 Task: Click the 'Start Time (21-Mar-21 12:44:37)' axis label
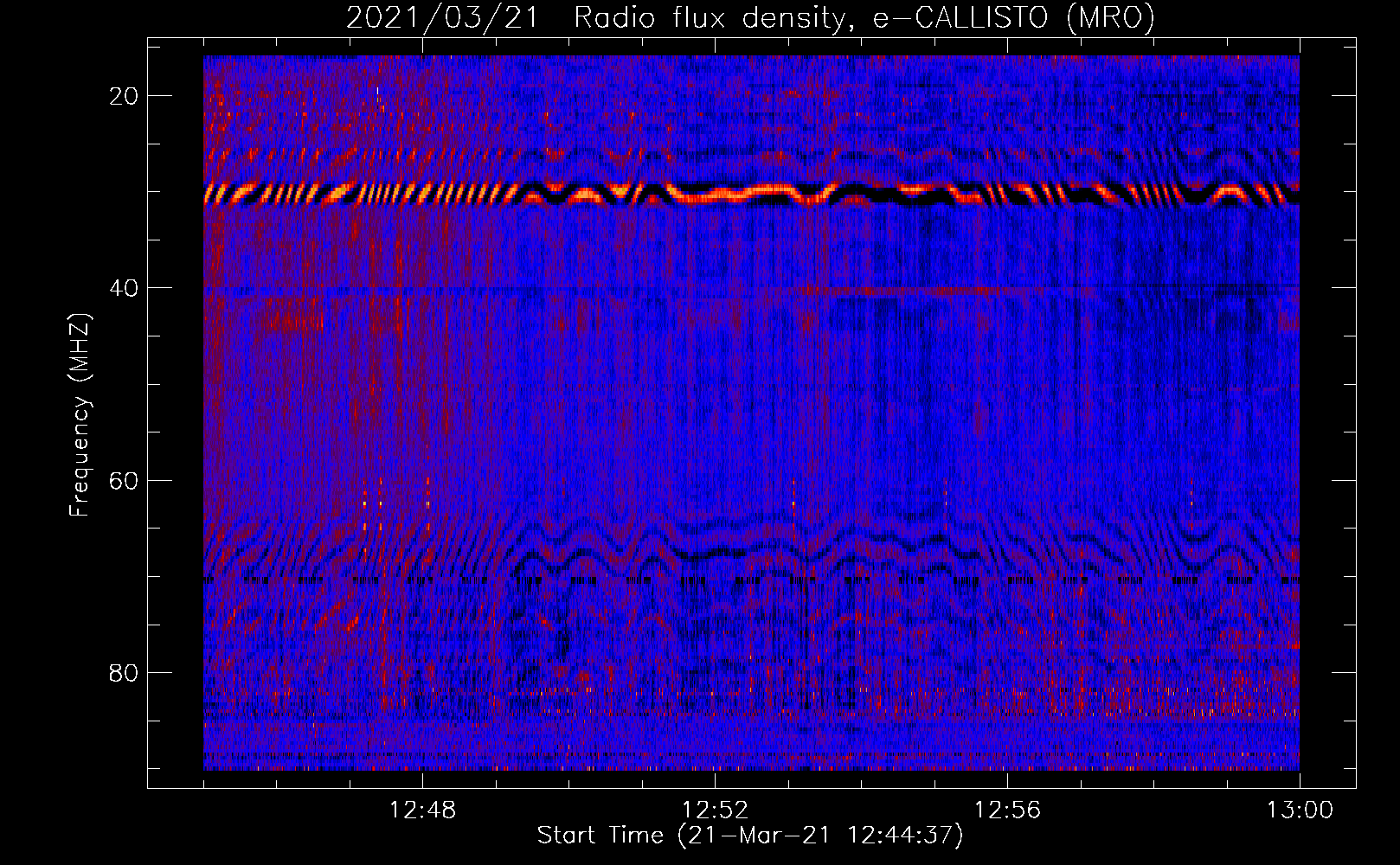(x=750, y=836)
